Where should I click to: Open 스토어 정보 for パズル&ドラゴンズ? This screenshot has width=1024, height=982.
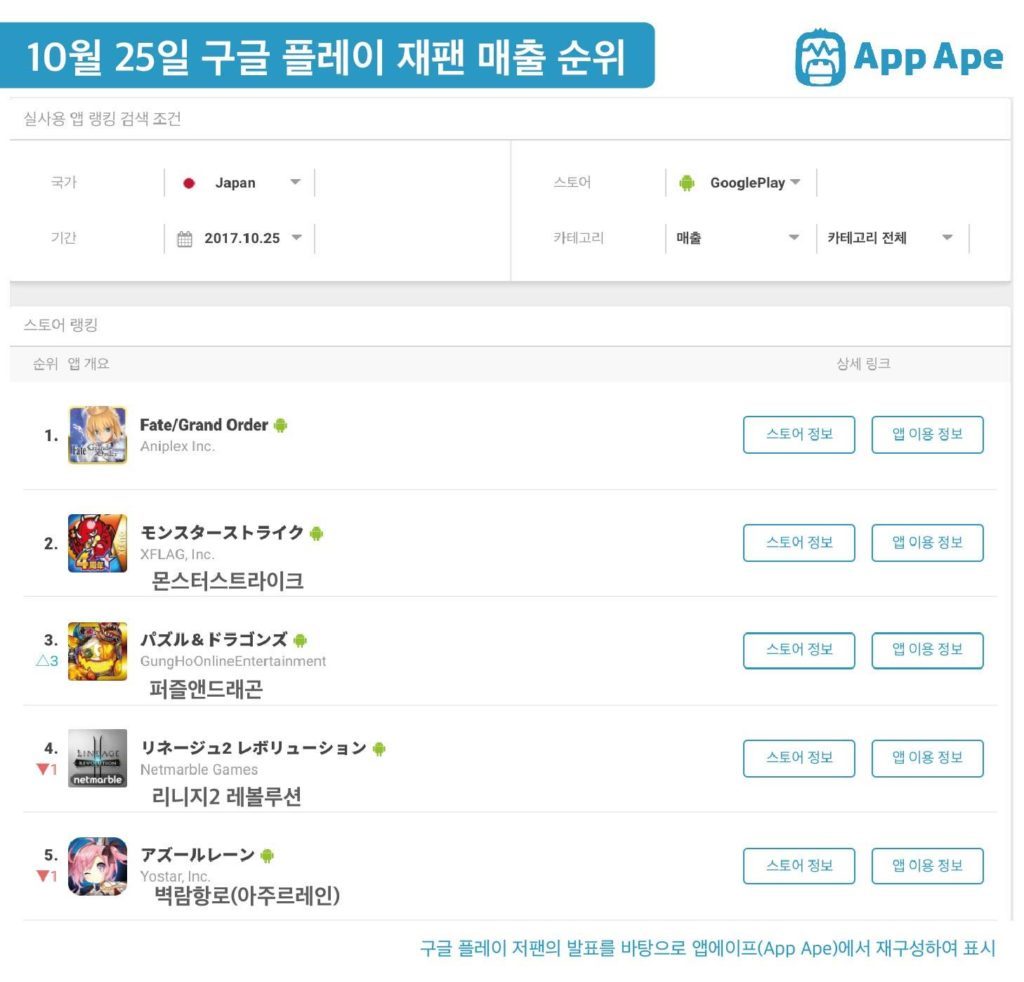coord(799,650)
